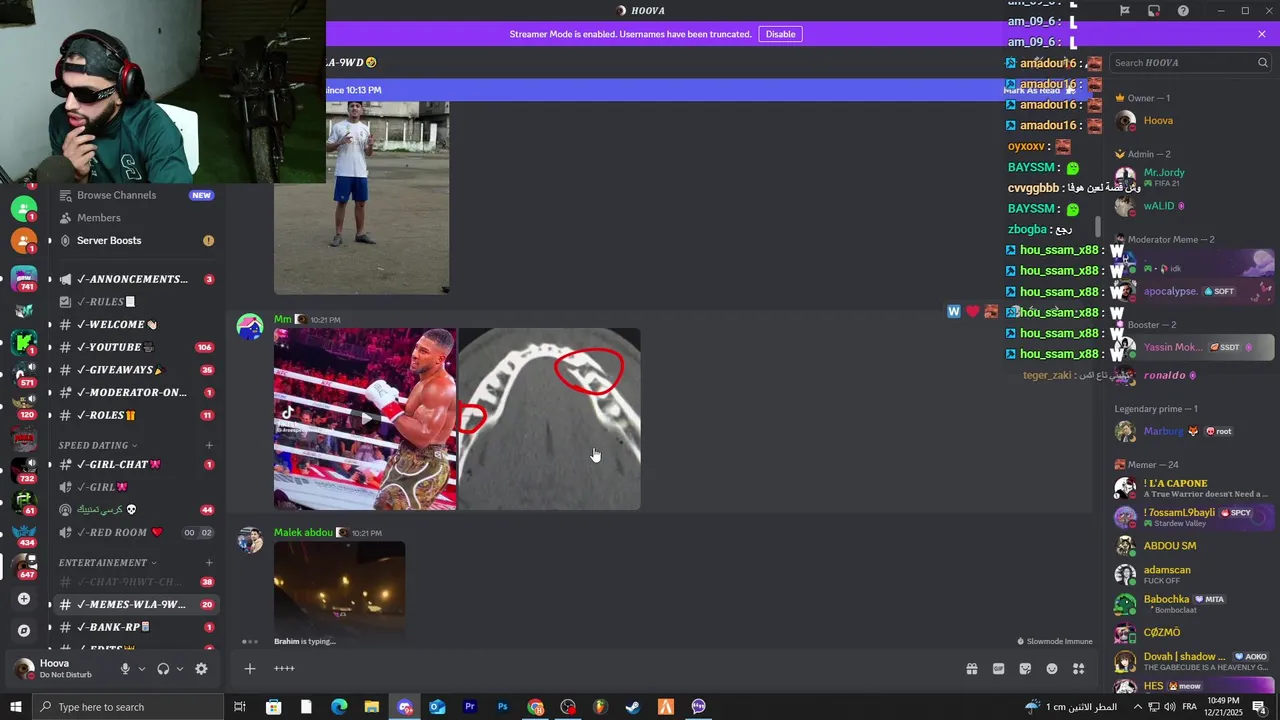Click the Mm username on the message

[282, 320]
